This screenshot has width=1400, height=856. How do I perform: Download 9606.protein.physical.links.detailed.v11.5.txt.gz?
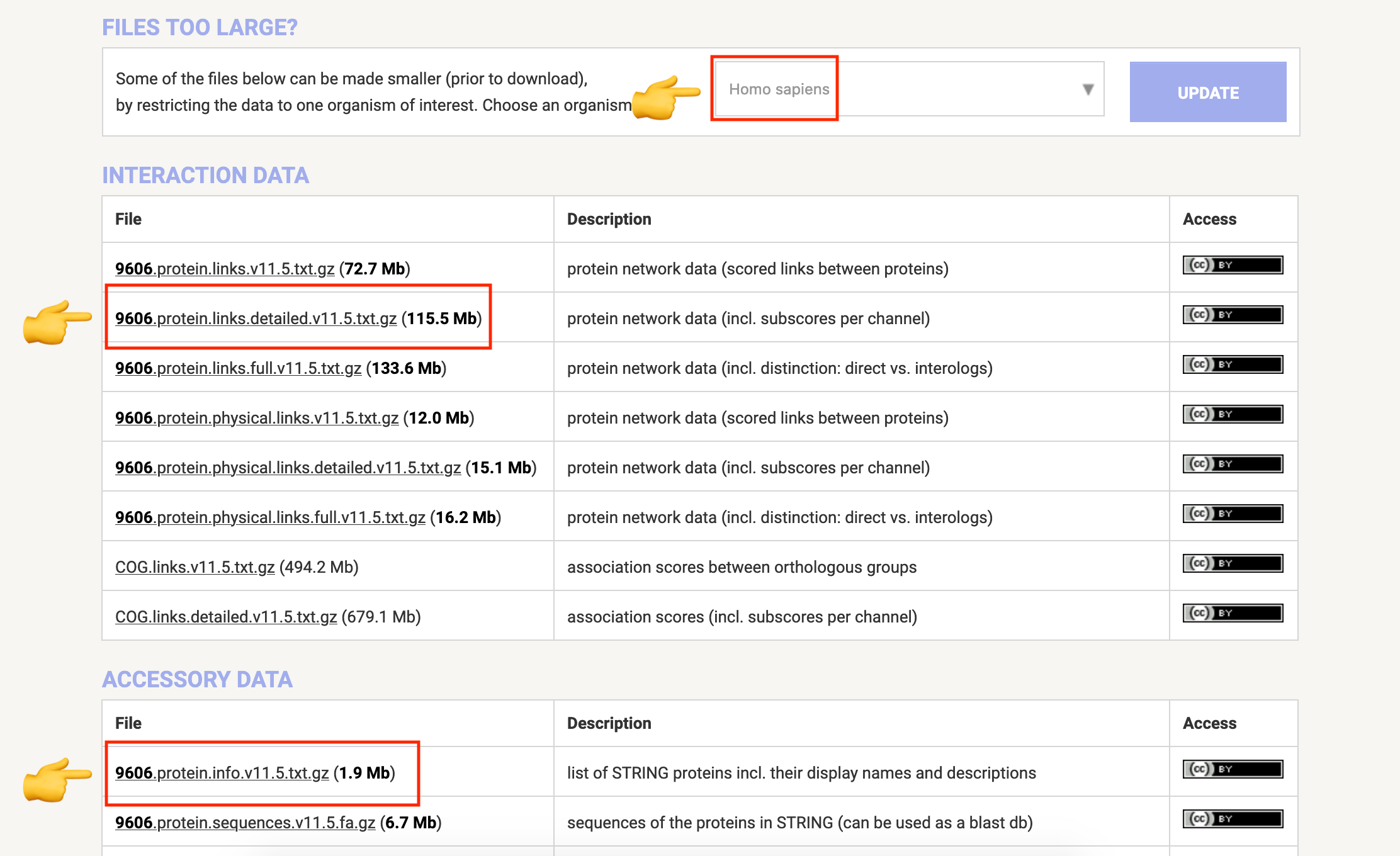(x=288, y=468)
